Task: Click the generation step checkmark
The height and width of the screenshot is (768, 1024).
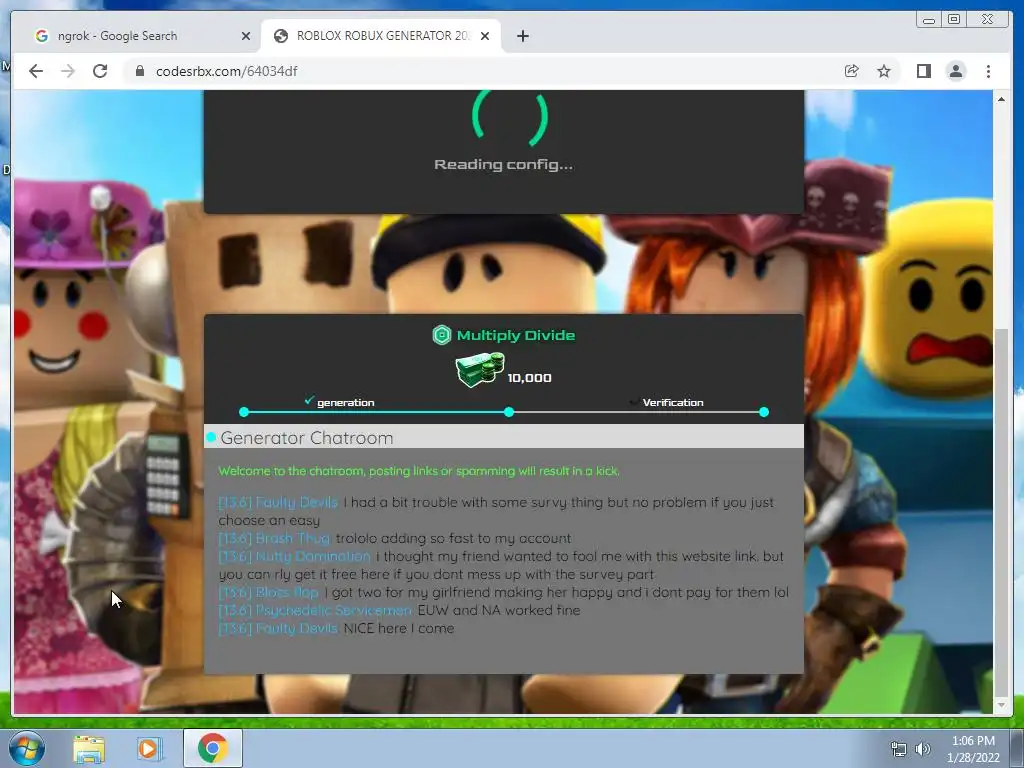Action: pyautogui.click(x=309, y=400)
